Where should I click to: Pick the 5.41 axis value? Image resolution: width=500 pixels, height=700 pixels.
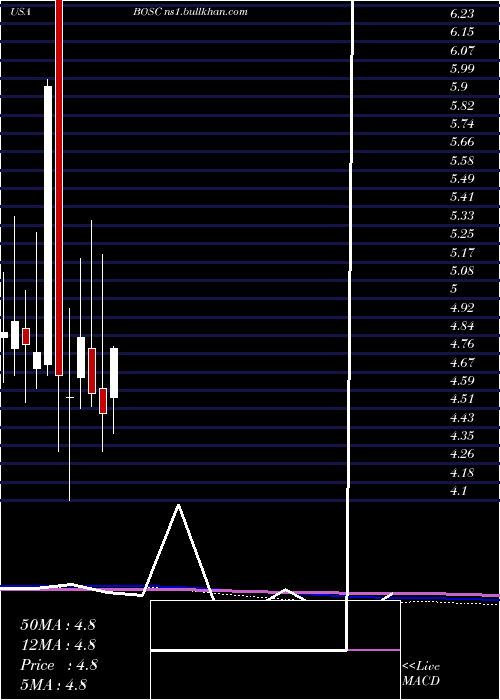tap(462, 197)
